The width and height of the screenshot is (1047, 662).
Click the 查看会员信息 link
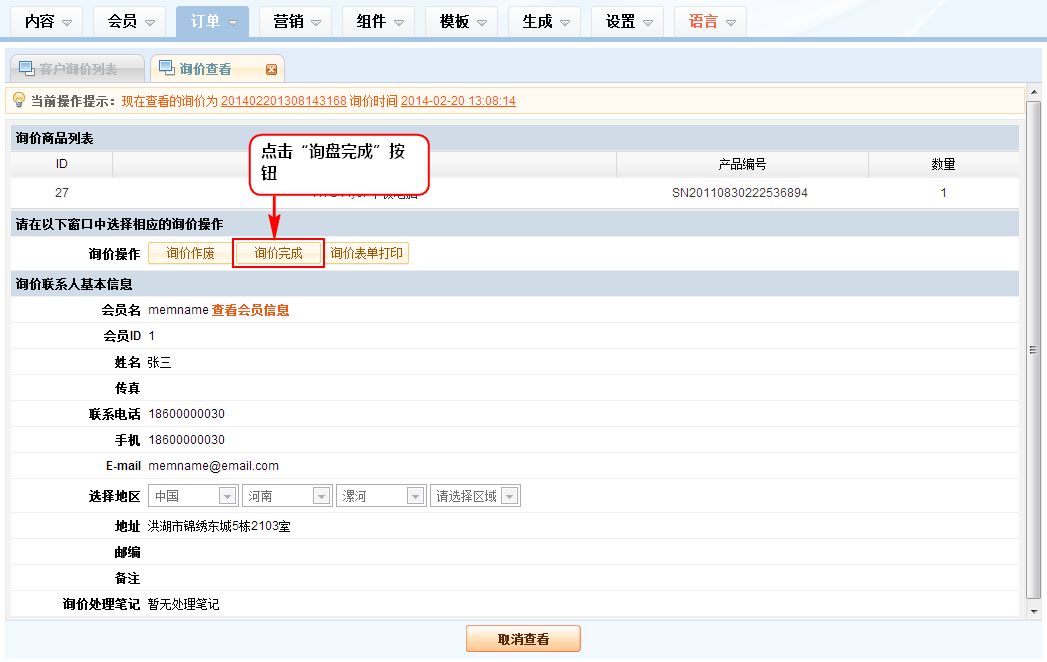pyautogui.click(x=250, y=310)
